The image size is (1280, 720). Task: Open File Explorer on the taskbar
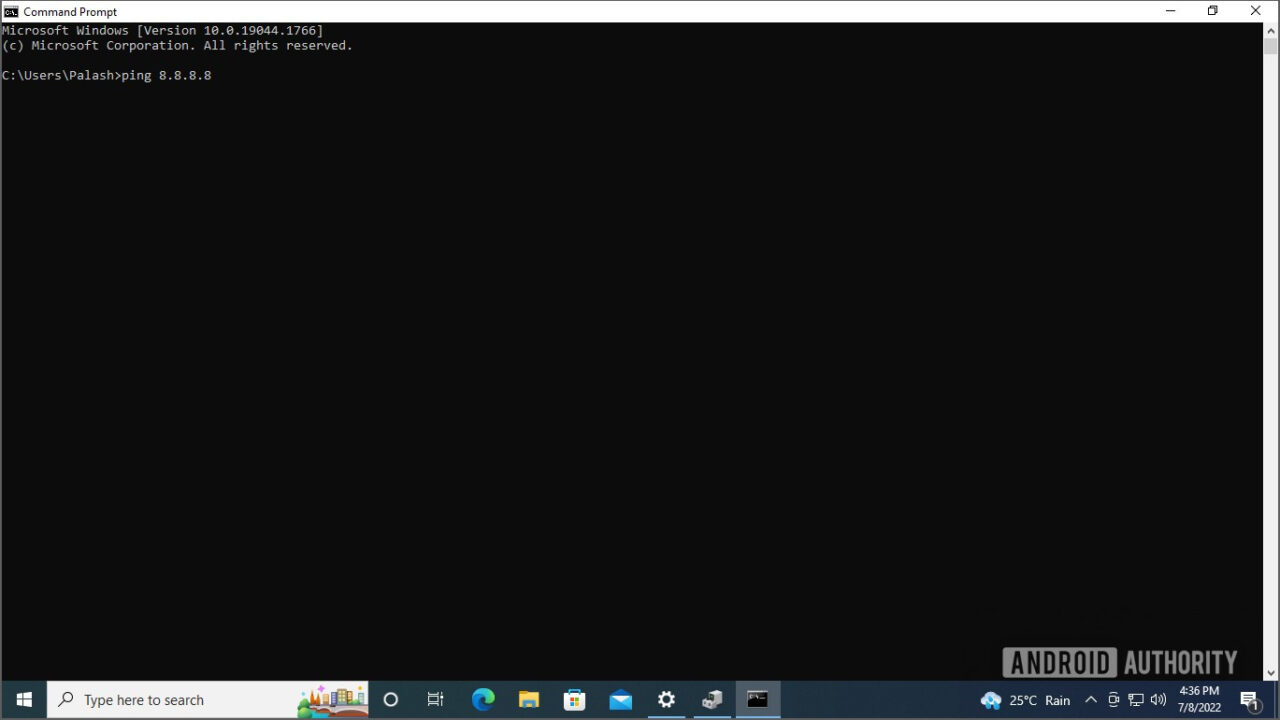529,699
